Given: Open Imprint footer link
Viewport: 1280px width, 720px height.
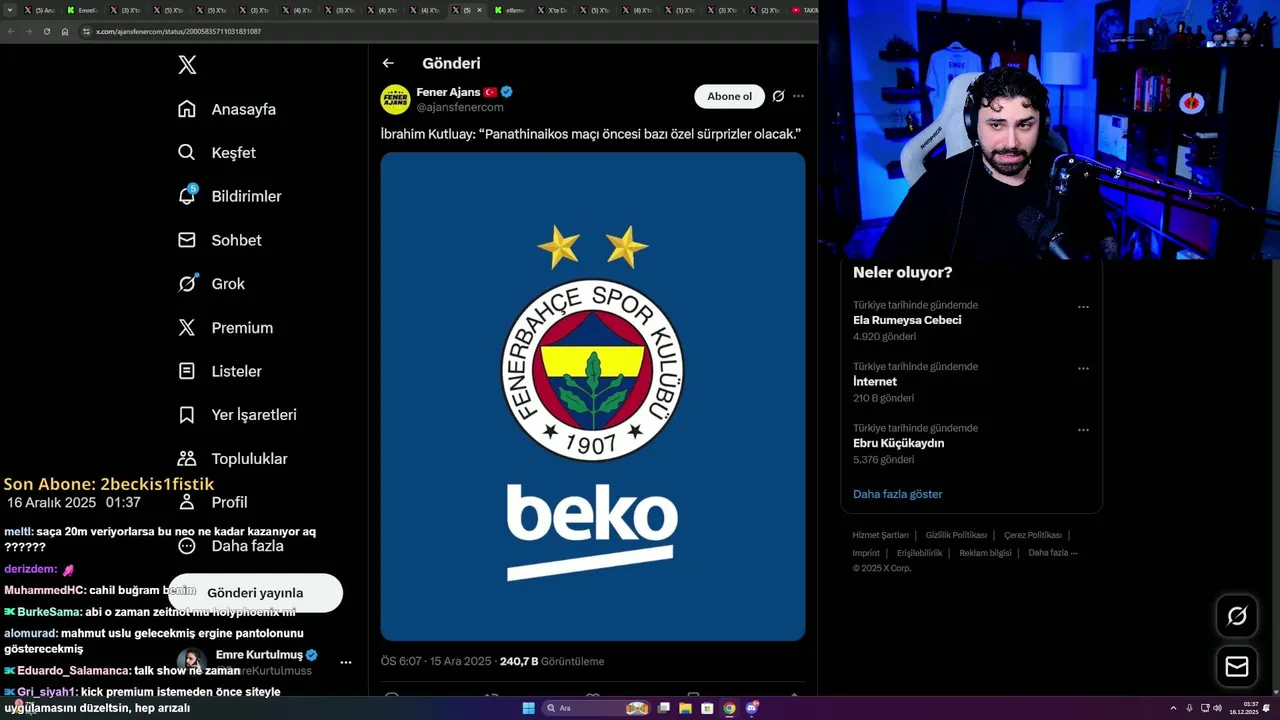Looking at the screenshot, I should 866,553.
